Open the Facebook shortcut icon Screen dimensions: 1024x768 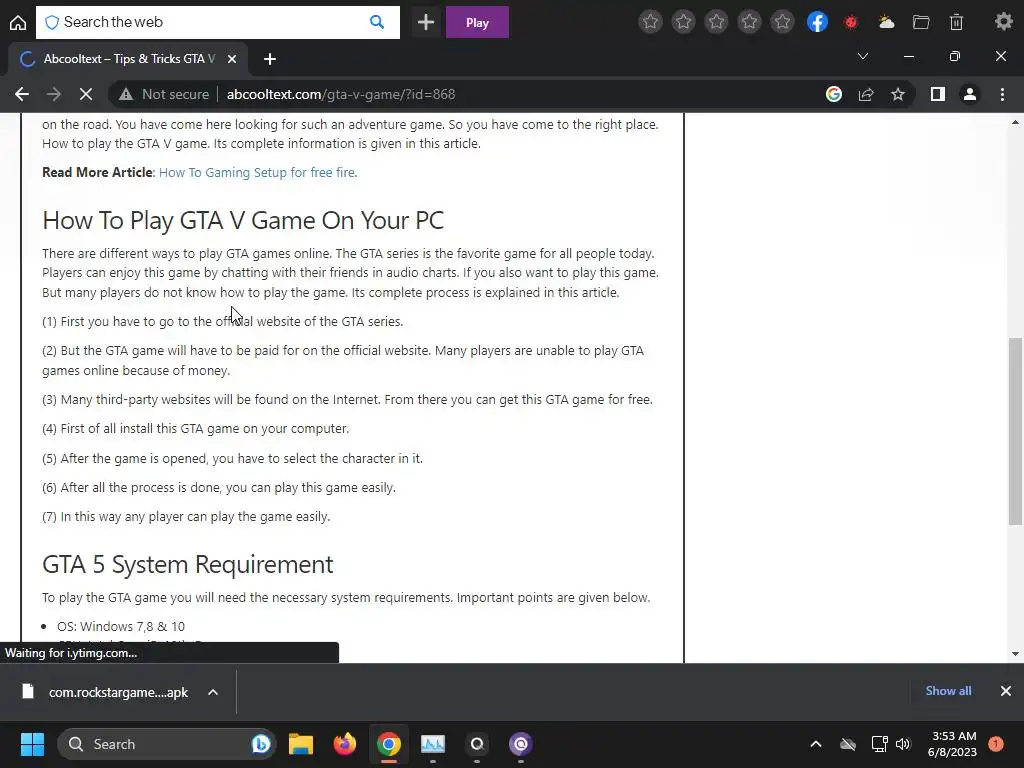[x=817, y=22]
